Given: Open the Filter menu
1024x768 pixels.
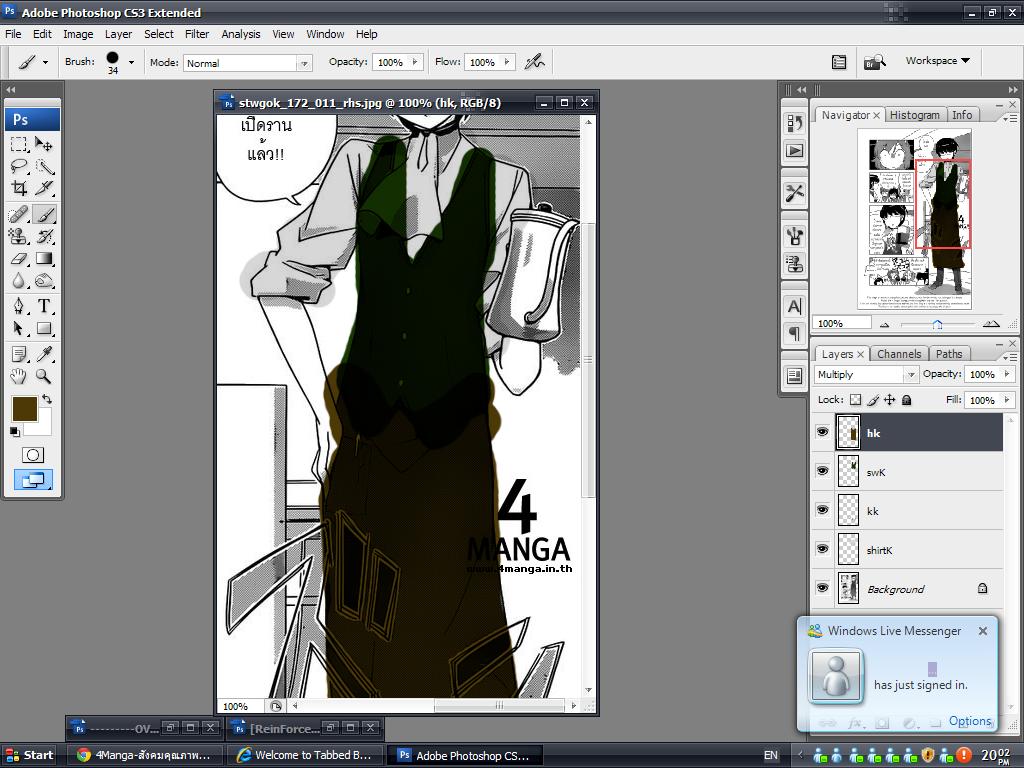Looking at the screenshot, I should 197,34.
